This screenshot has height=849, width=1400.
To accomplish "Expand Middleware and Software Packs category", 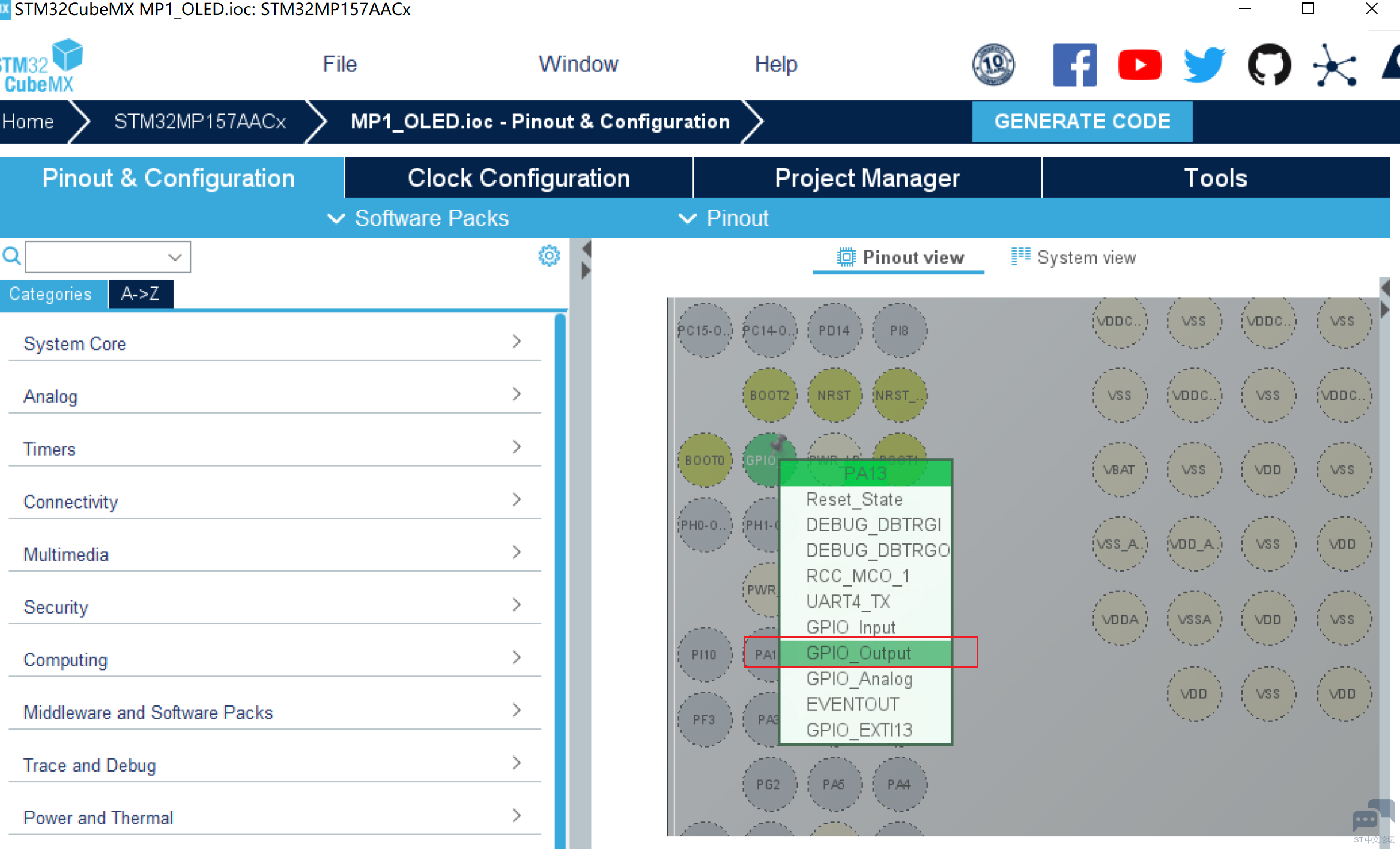I will coord(274,712).
